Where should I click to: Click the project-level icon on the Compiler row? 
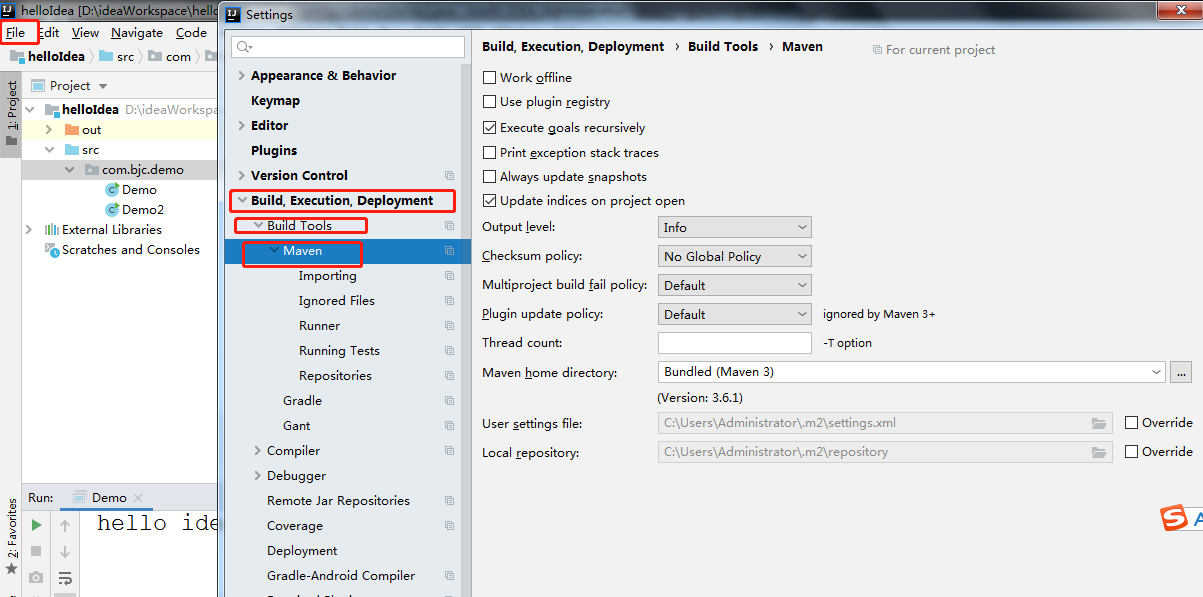(450, 451)
